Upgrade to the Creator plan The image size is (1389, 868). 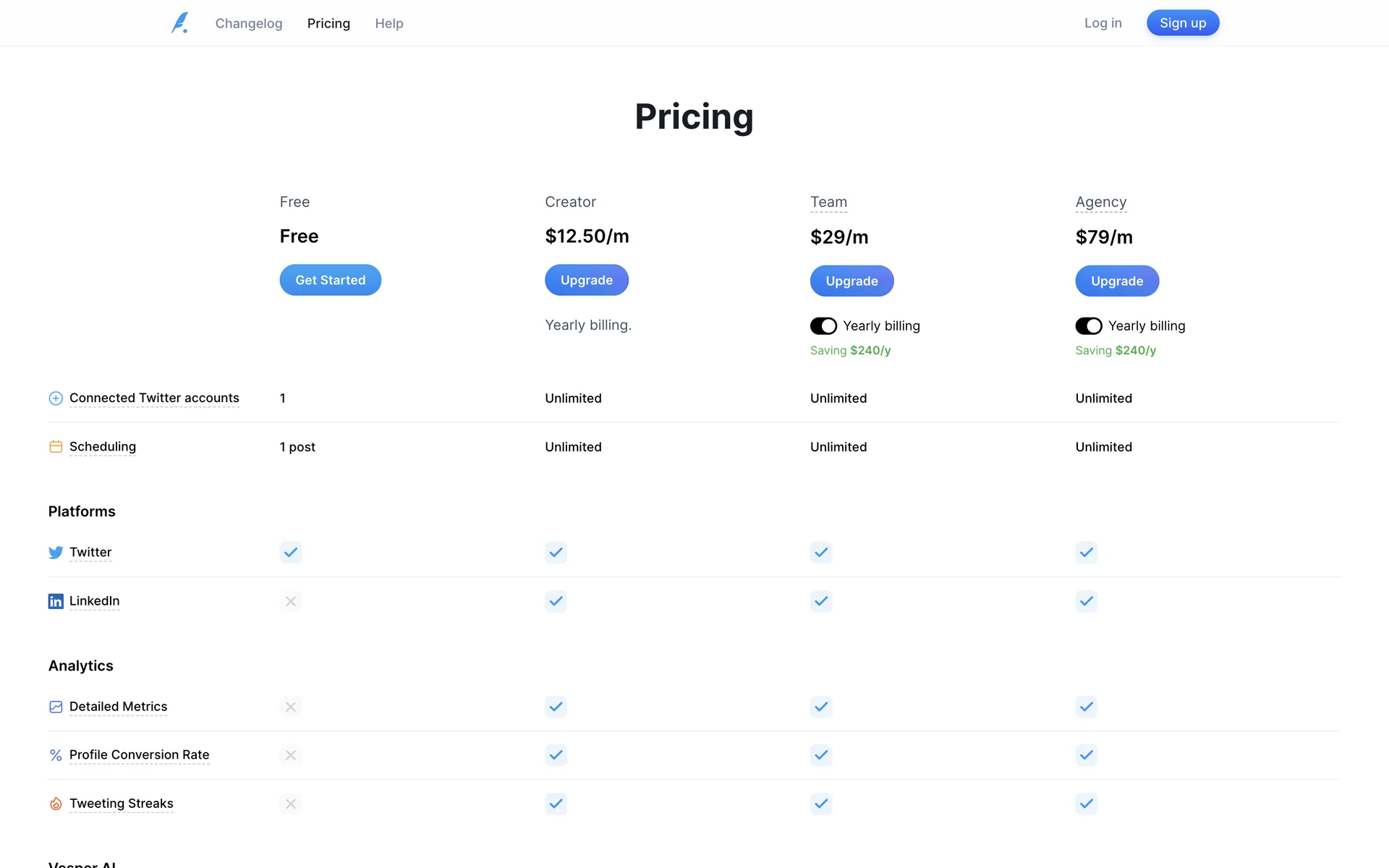(587, 280)
